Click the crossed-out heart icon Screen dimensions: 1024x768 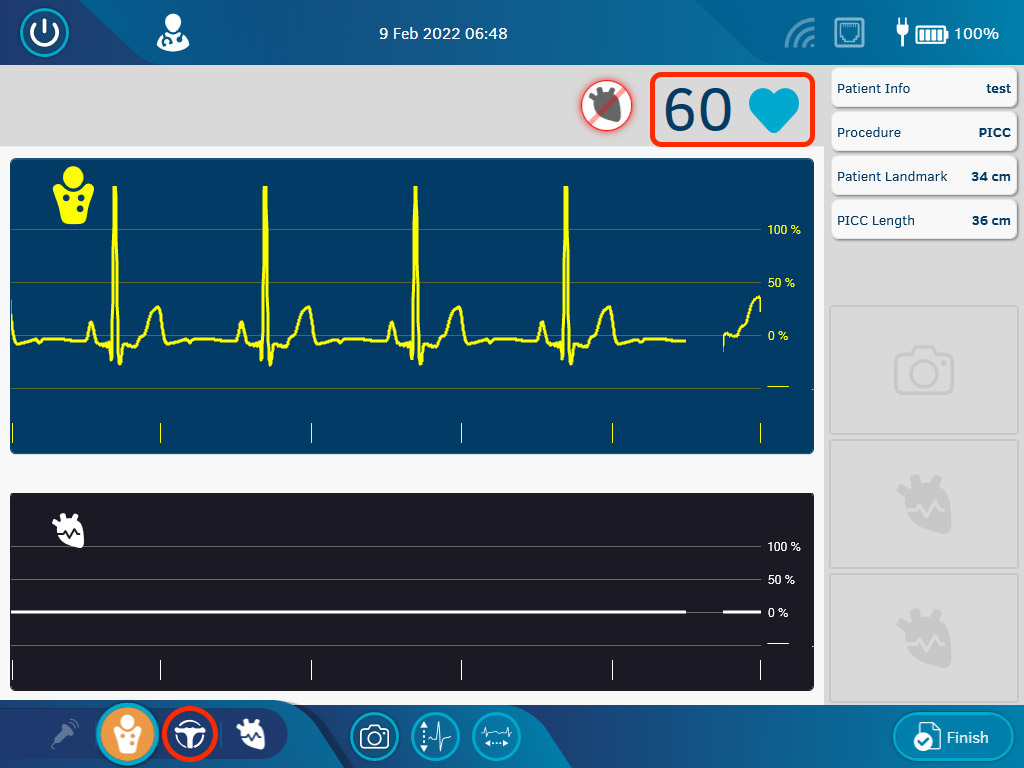(606, 106)
